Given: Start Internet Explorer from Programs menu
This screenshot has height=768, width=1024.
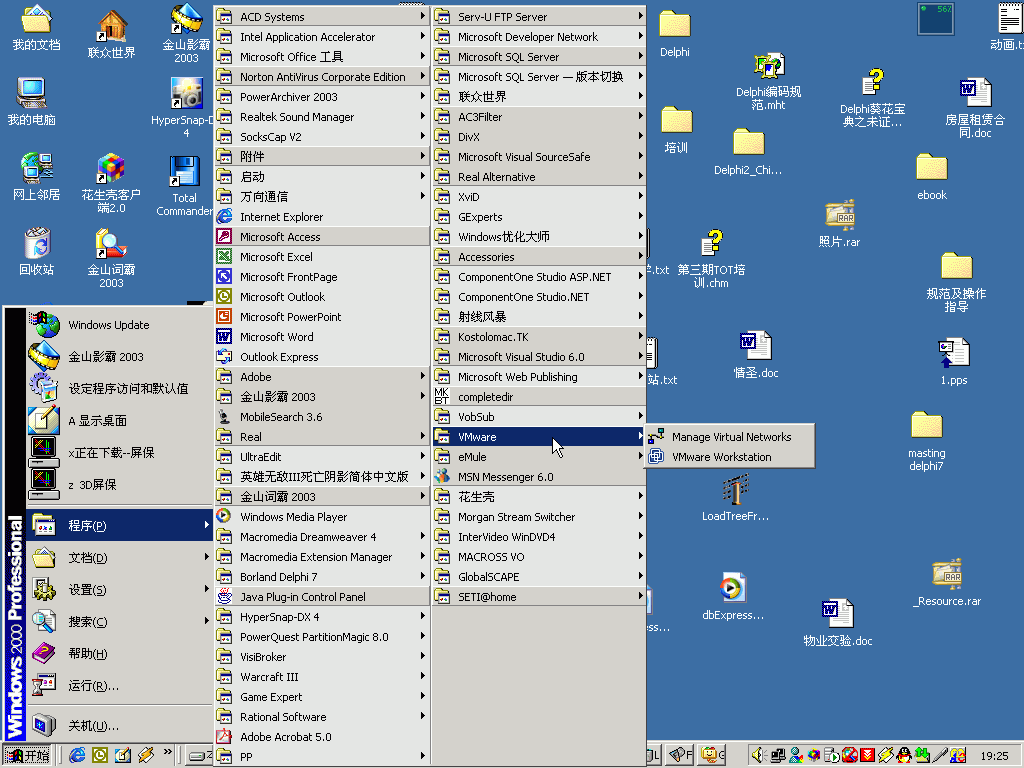Looking at the screenshot, I should pyautogui.click(x=321, y=217).
